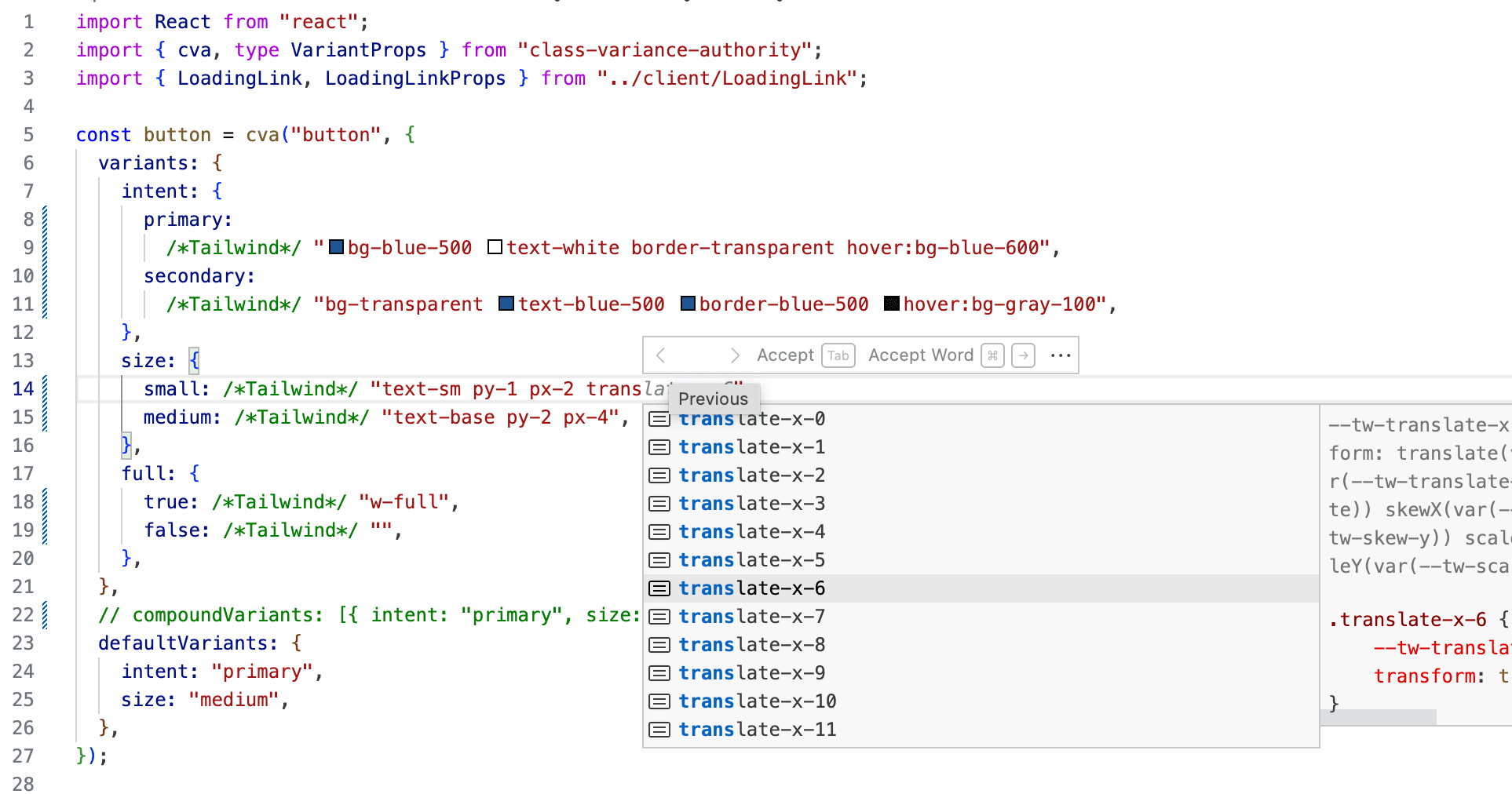
Task: Click the icon beside translate-x-11 suggestion
Action: [x=659, y=730]
